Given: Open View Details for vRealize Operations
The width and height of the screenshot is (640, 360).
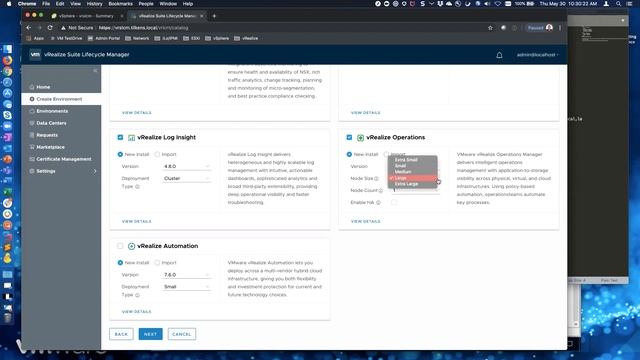Looking at the screenshot, I should 365,221.
